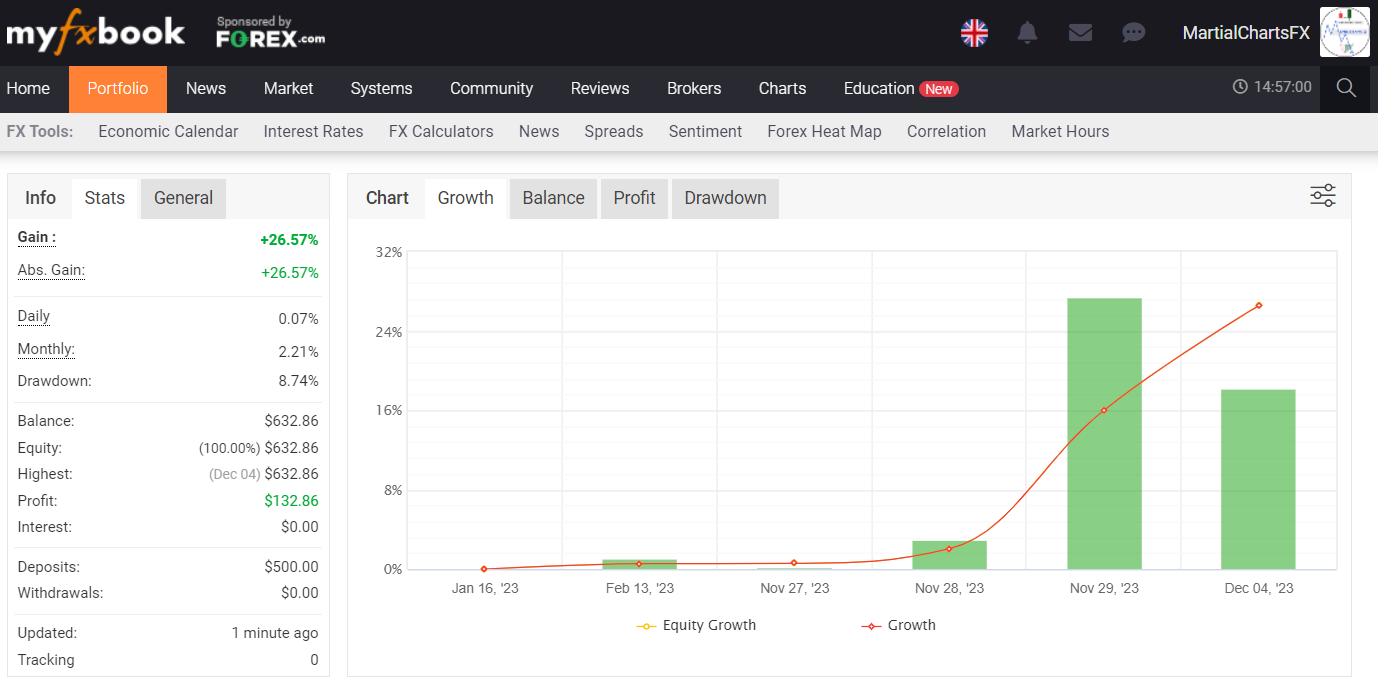
Task: Click the MartialChartsFX profile avatar
Action: (x=1344, y=33)
